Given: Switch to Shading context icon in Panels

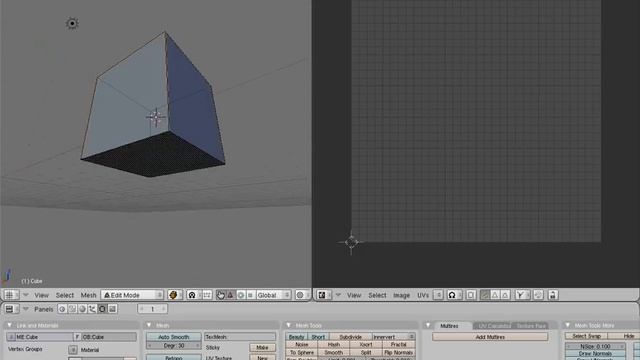Looking at the screenshot, I should pos(82,309).
